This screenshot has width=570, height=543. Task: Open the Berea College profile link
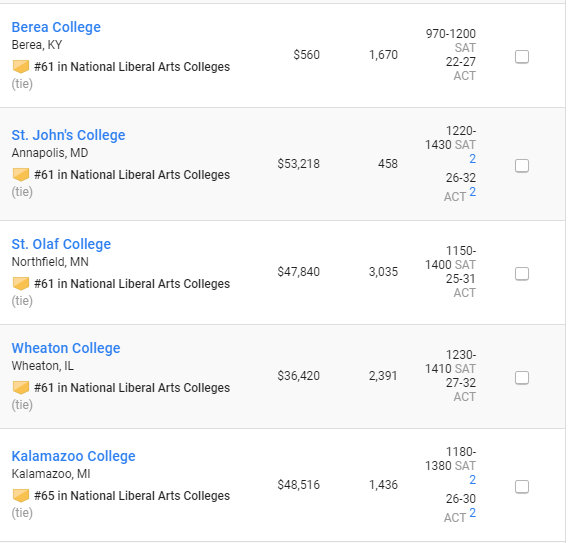(x=56, y=27)
